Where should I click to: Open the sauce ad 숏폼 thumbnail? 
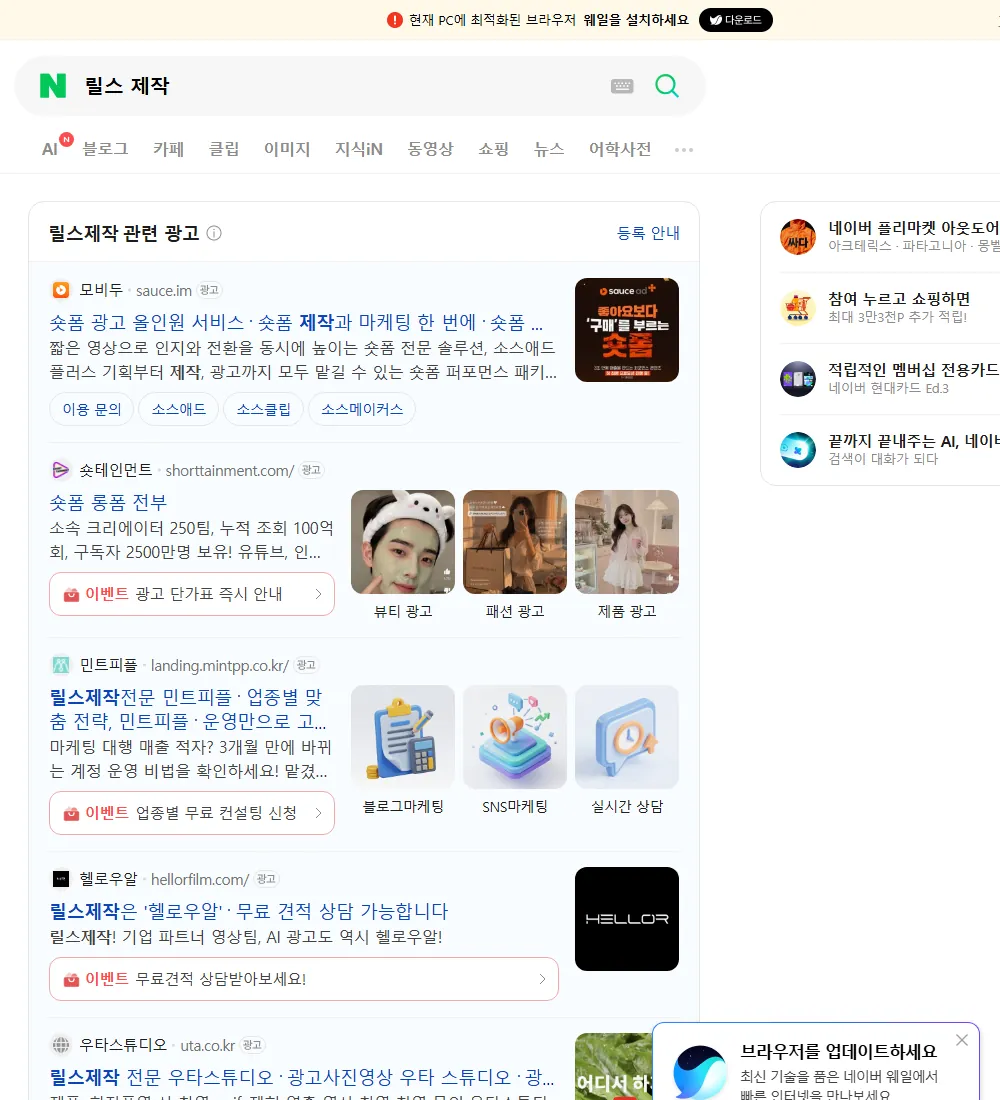627,330
